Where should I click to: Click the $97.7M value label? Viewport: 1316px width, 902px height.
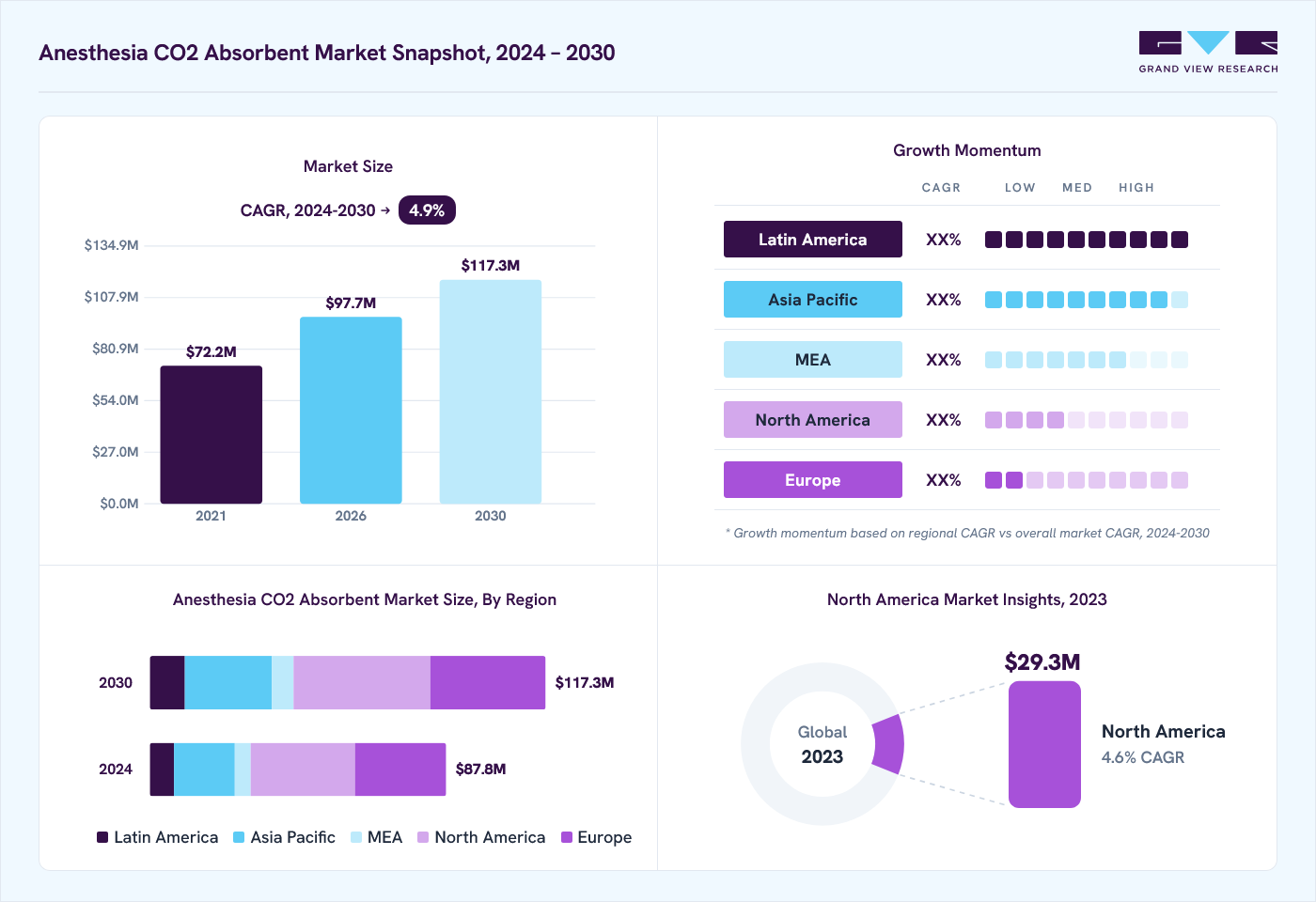[x=351, y=303]
